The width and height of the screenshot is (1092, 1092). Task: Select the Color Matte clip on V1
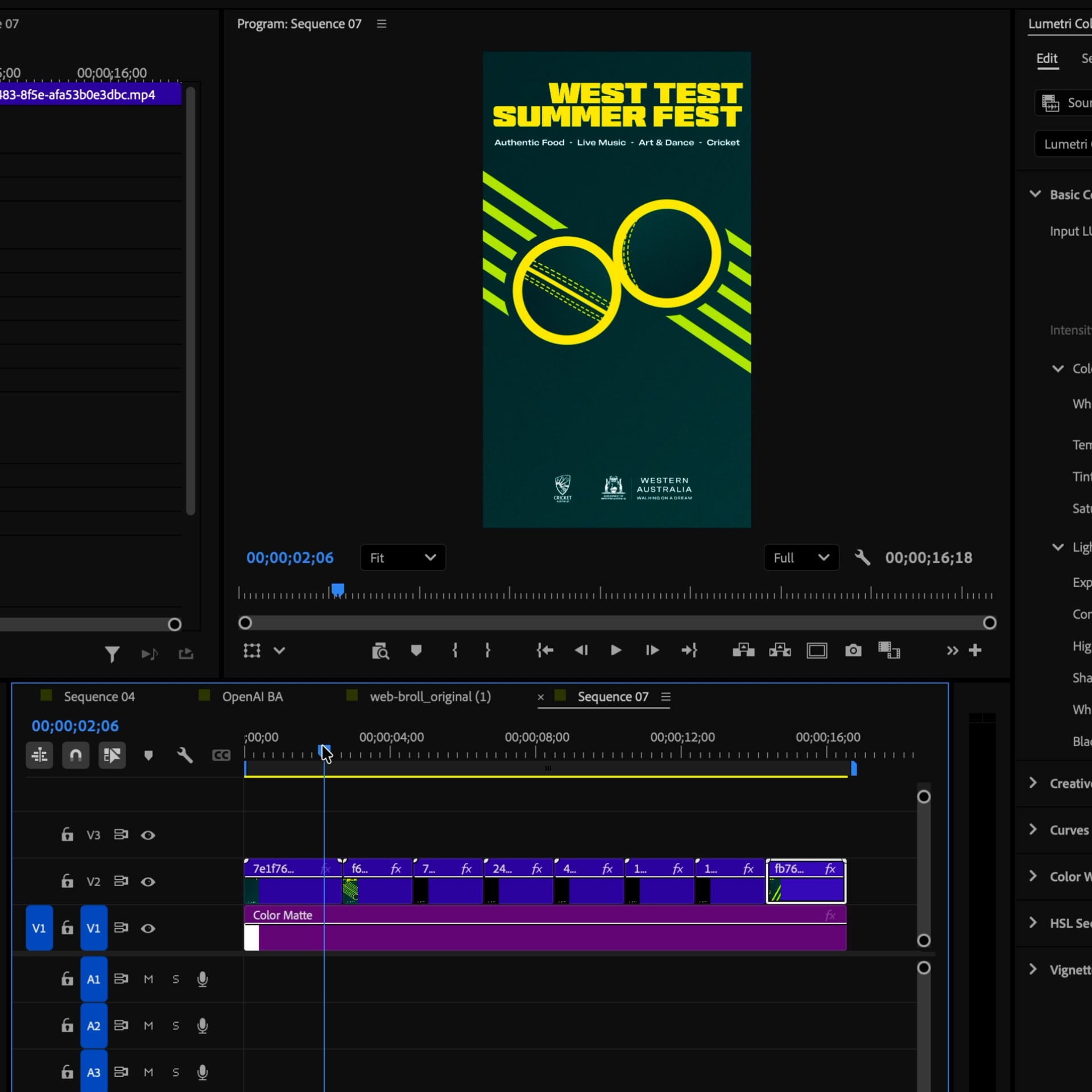pos(545,928)
